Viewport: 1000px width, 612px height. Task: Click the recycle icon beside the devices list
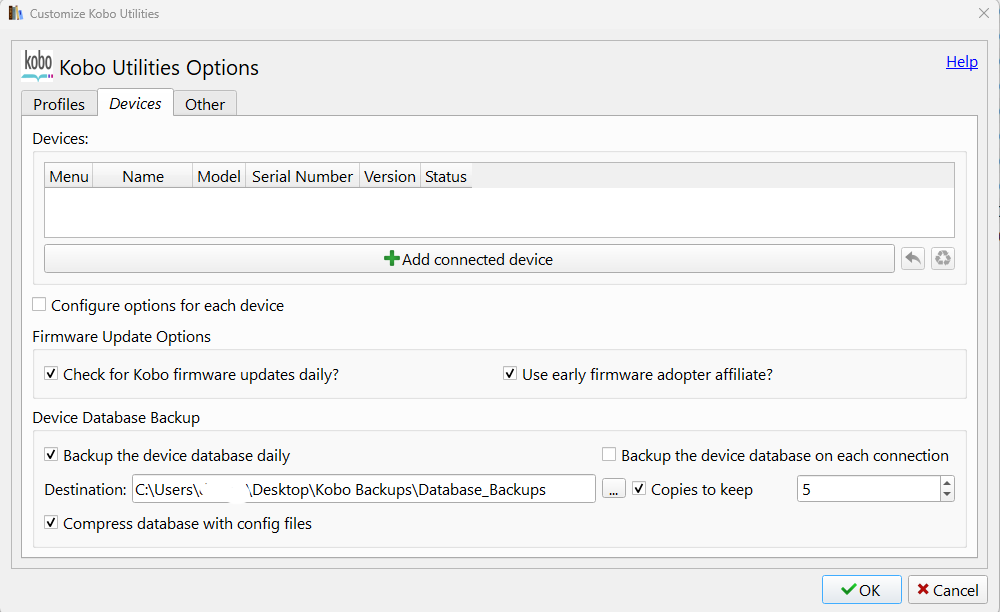[x=943, y=259]
